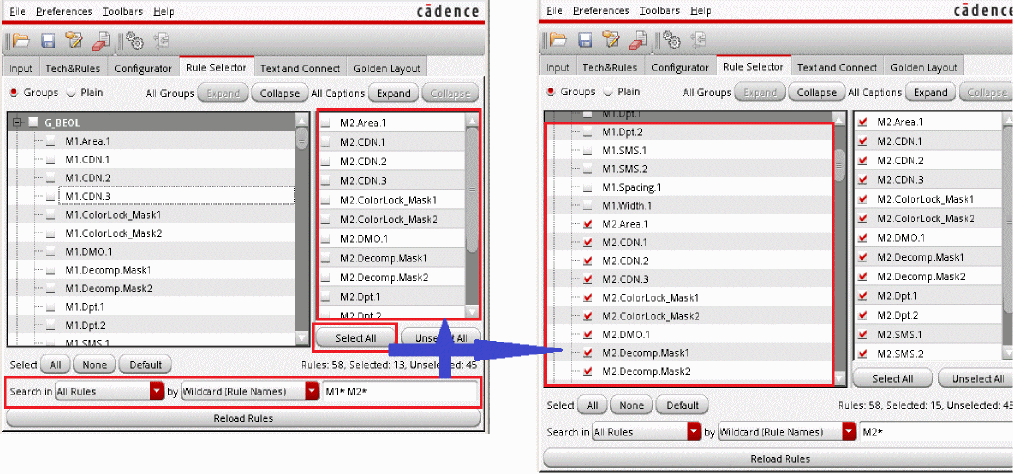This screenshot has width=1013, height=474.
Task: Select the M1.CDN.3 row in left tree
Action: click(176, 196)
